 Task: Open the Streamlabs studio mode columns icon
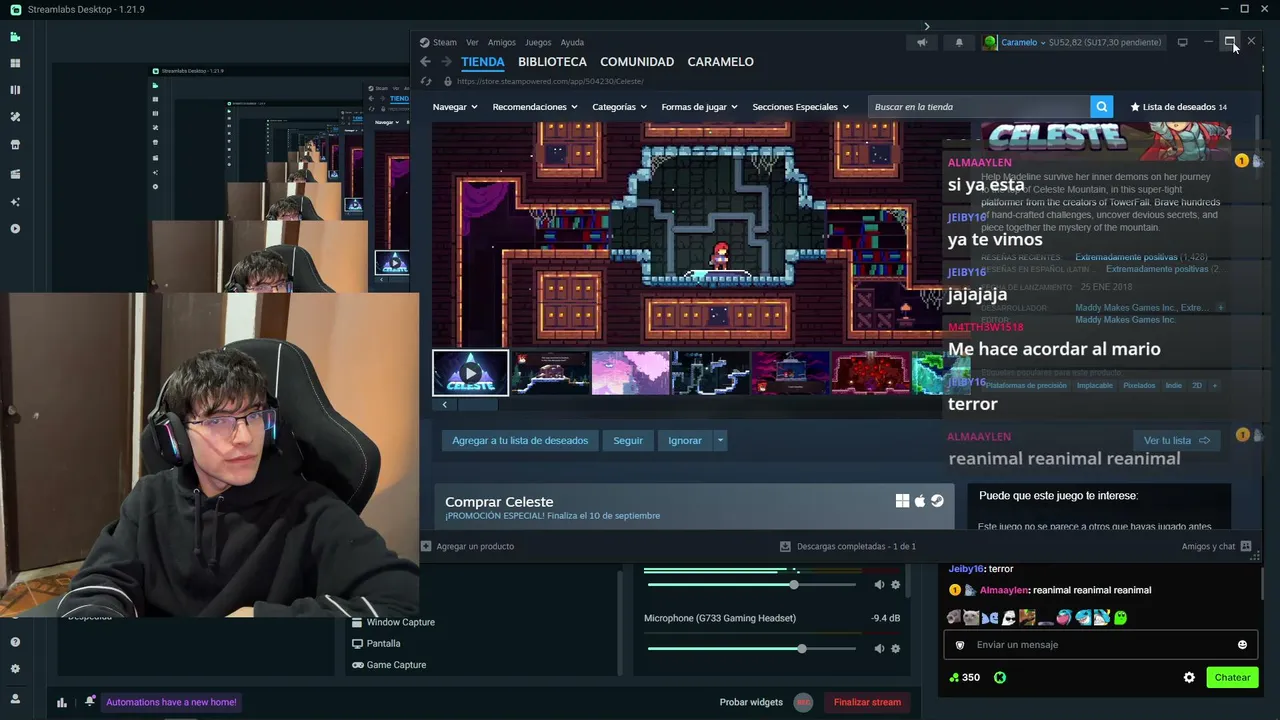pyautogui.click(x=15, y=90)
